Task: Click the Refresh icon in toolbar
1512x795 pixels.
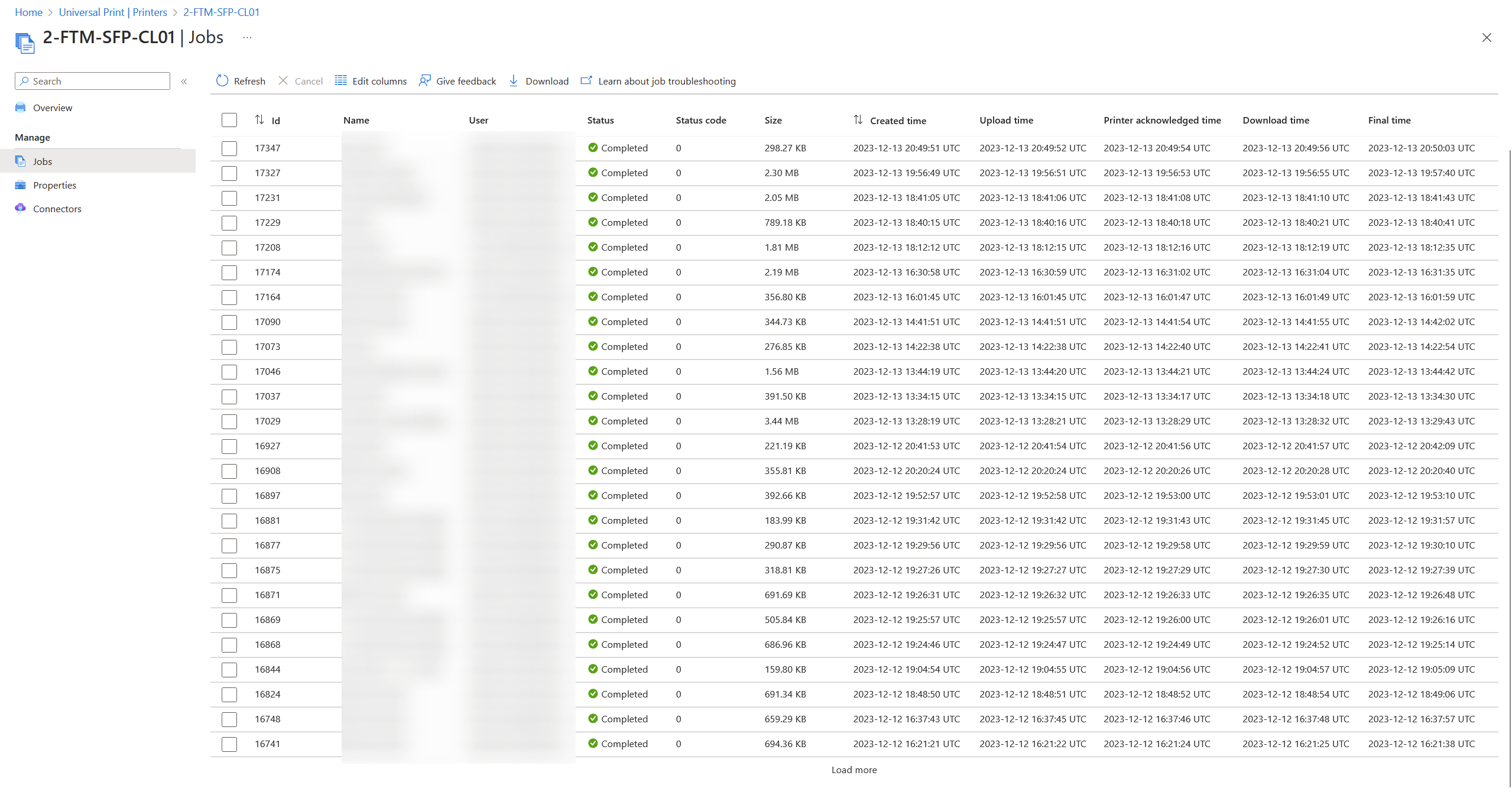Action: click(x=222, y=81)
